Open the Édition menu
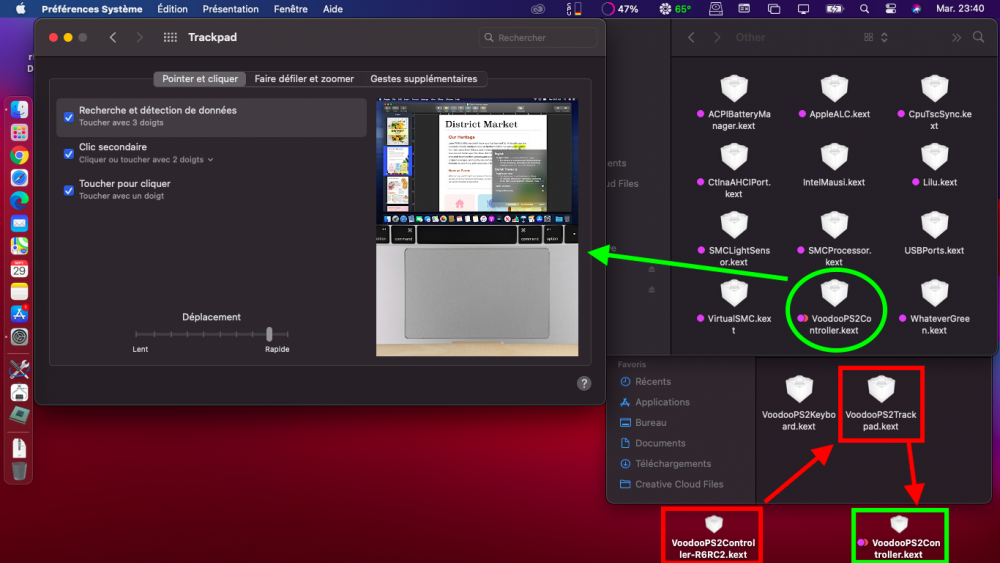Viewport: 1000px width, 563px height. [x=172, y=9]
